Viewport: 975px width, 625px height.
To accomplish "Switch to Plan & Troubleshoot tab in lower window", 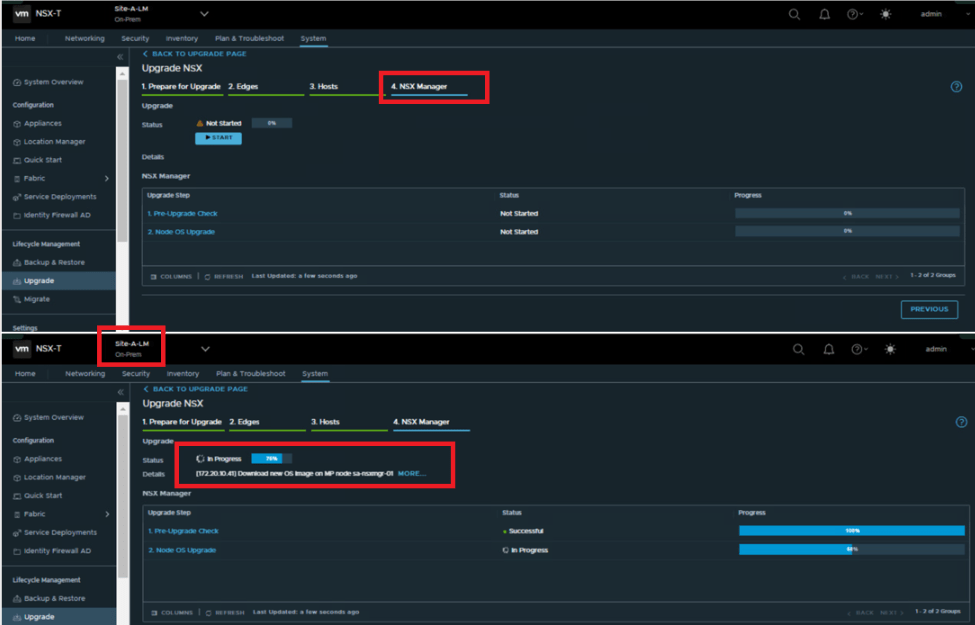I will [251, 373].
